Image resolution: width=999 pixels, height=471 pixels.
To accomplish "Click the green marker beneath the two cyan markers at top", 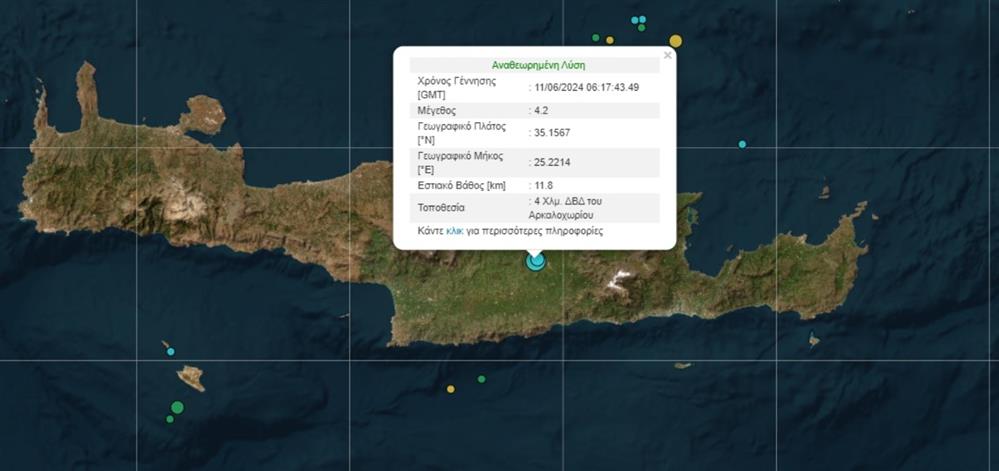I will pos(641,28).
